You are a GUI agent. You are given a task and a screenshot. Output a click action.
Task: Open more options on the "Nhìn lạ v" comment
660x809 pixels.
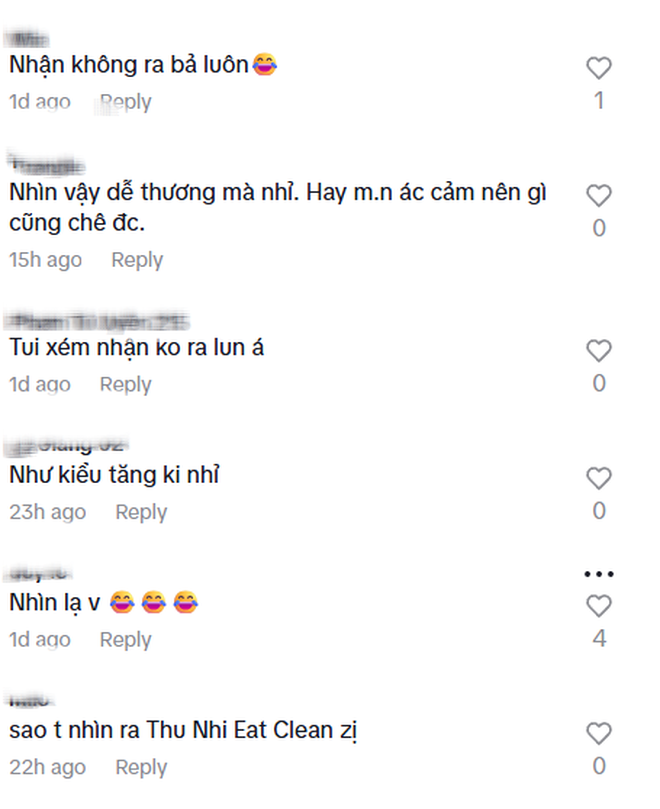598,573
